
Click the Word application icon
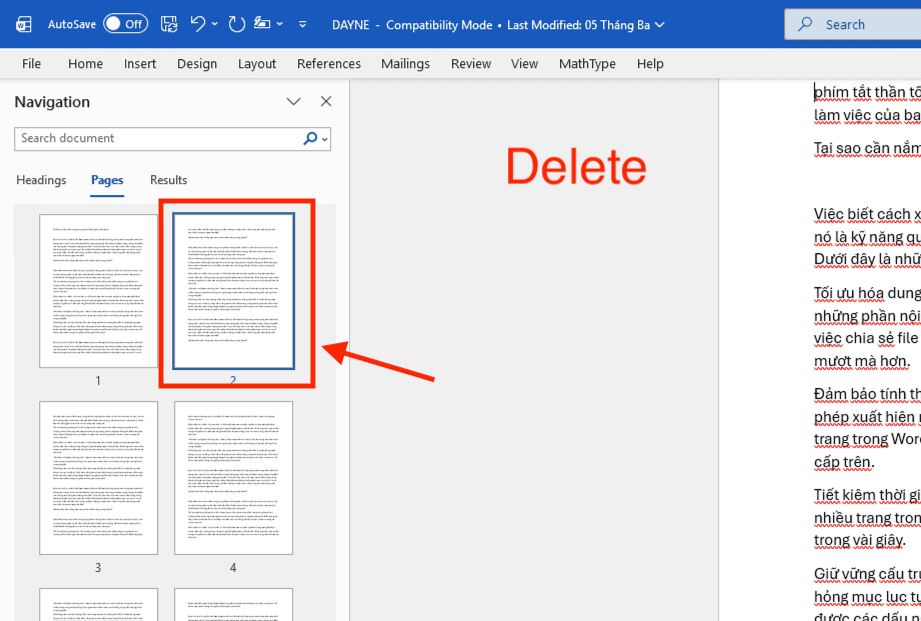point(24,25)
